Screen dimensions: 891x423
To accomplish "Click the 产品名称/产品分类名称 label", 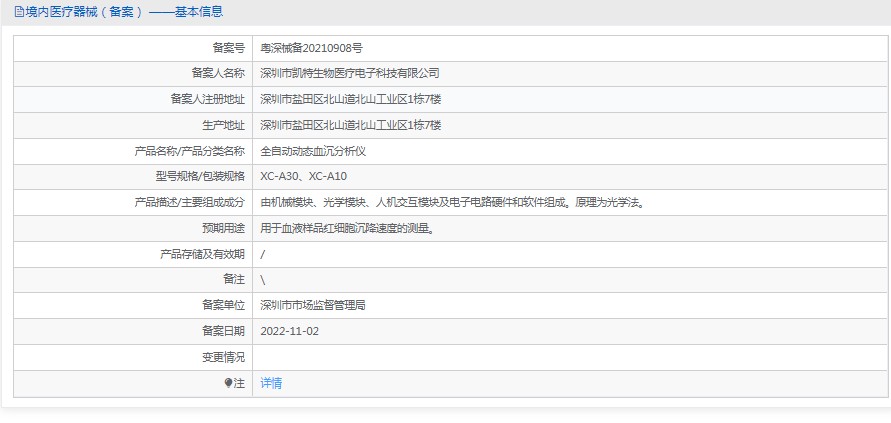I will coord(189,151).
